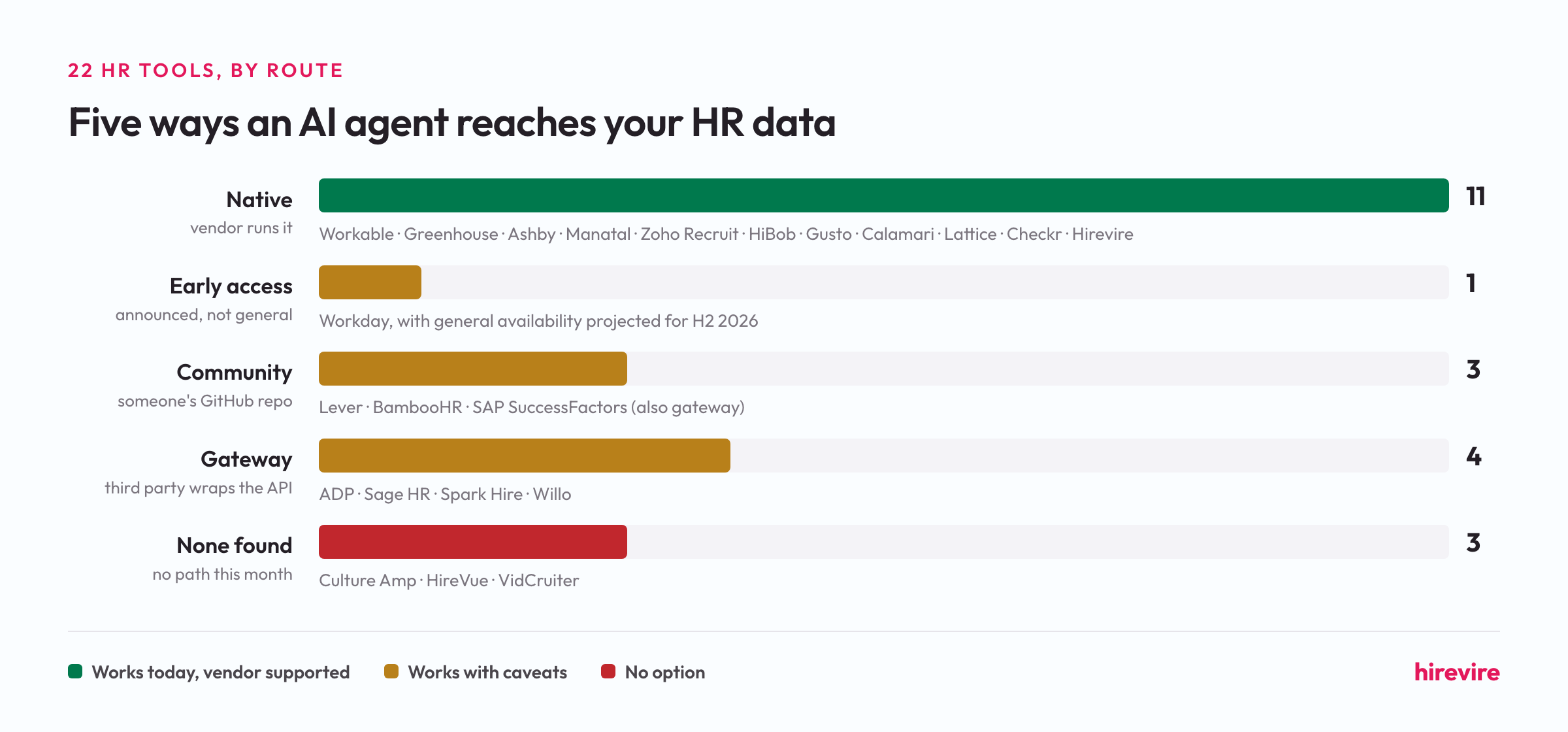This screenshot has width=1568, height=732.
Task: Click 'Culture Amp' in None found list
Action: point(368,580)
